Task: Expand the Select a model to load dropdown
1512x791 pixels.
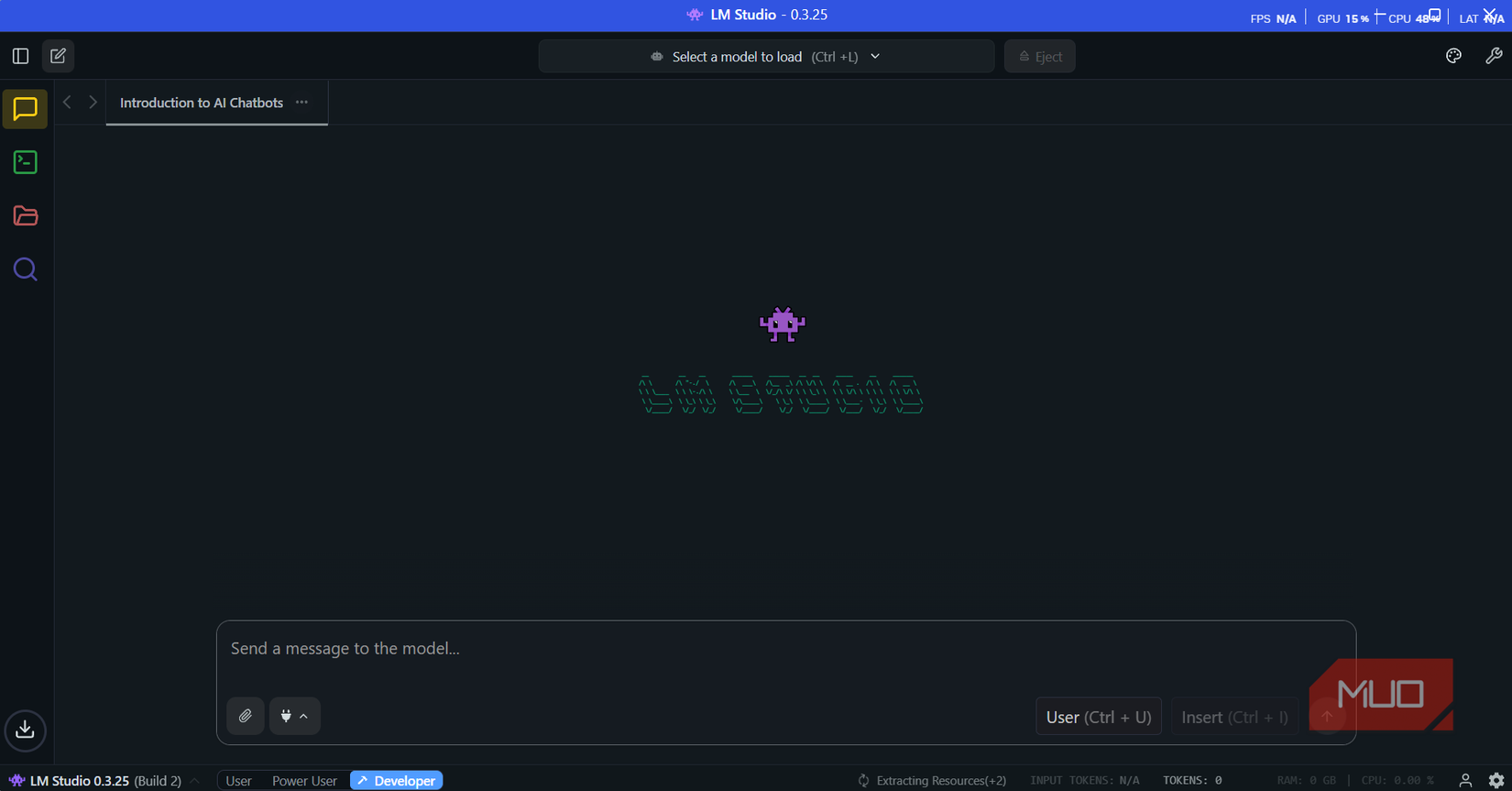Action: [x=766, y=56]
